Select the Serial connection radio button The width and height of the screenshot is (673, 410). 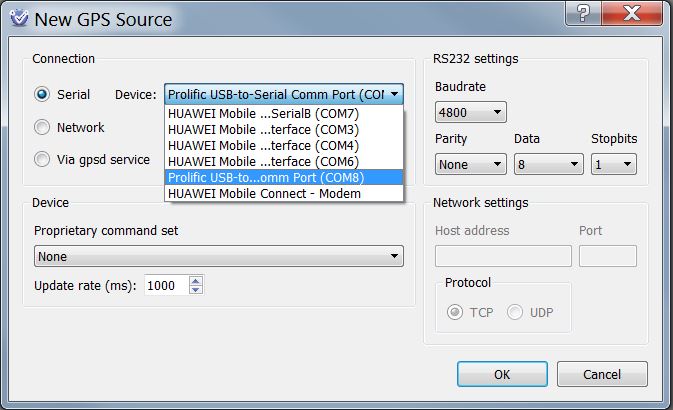point(42,95)
